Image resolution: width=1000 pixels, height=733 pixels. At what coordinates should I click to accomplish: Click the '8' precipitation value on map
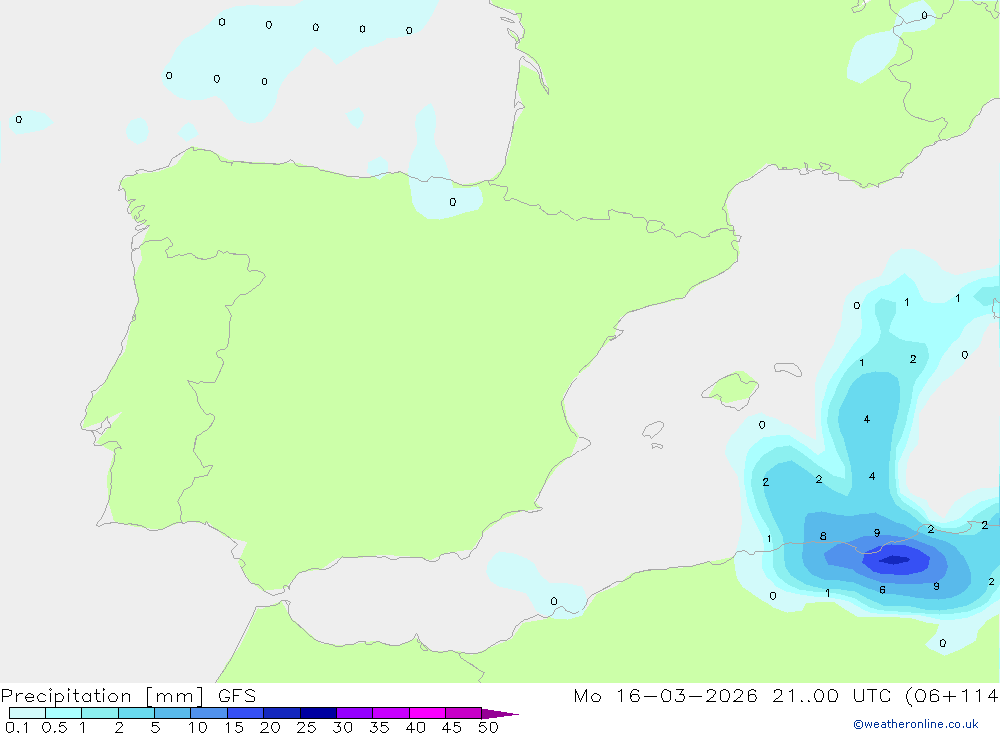pos(823,536)
